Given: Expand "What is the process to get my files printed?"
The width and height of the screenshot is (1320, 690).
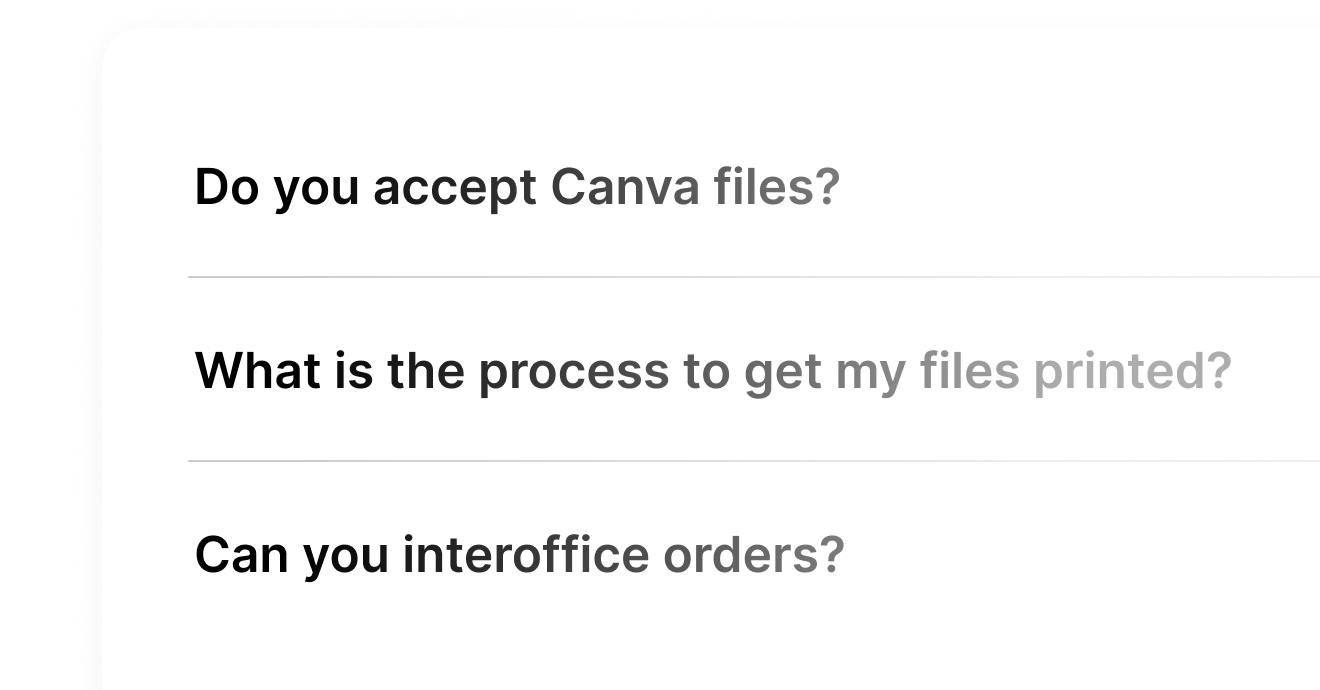Looking at the screenshot, I should 712,372.
